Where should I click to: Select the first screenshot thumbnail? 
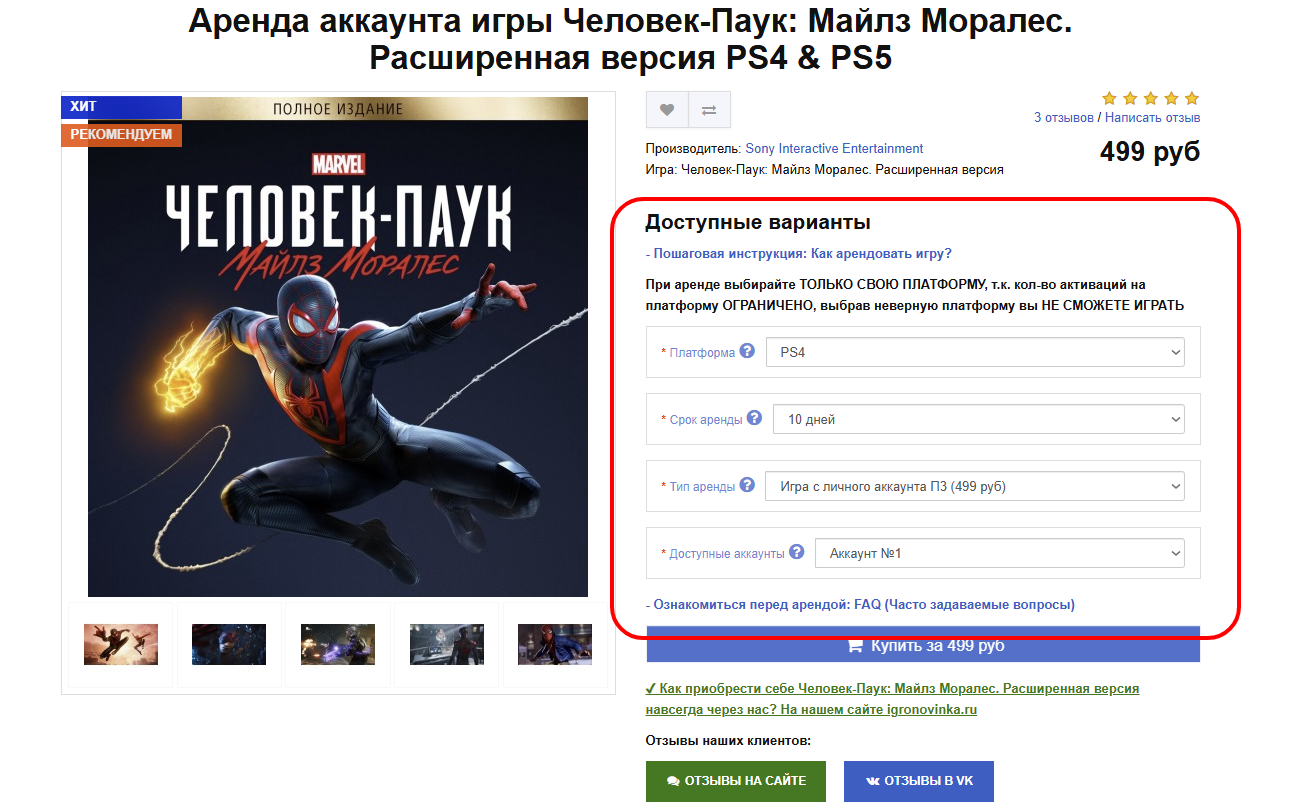pyautogui.click(x=121, y=645)
